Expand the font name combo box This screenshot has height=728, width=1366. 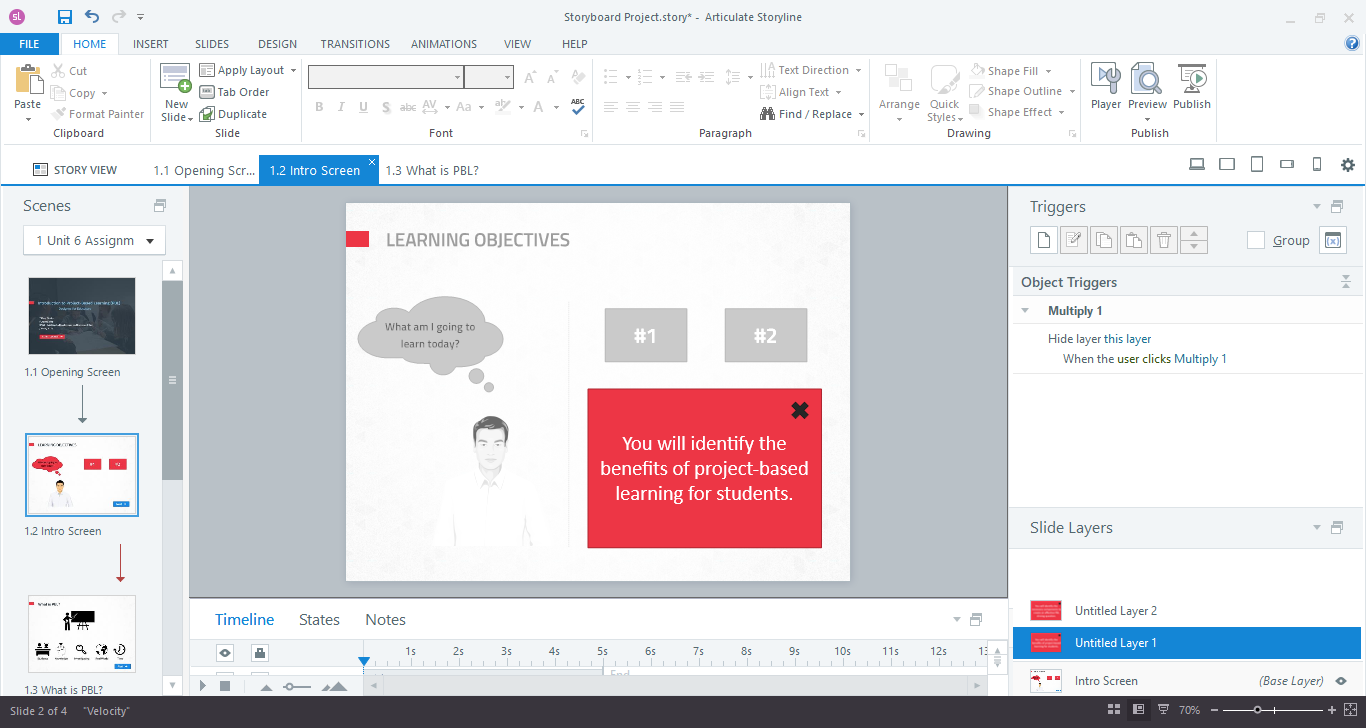457,77
